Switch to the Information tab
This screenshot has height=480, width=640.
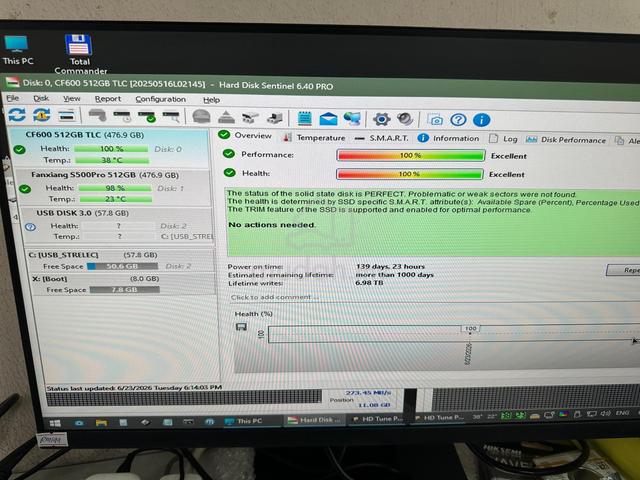pos(448,138)
